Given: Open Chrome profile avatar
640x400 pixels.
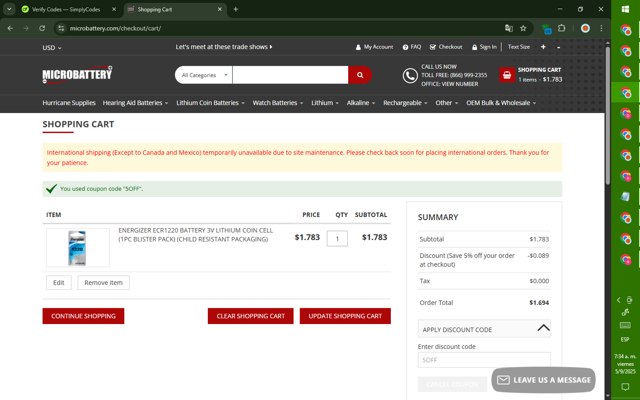Looking at the screenshot, I should [585, 28].
